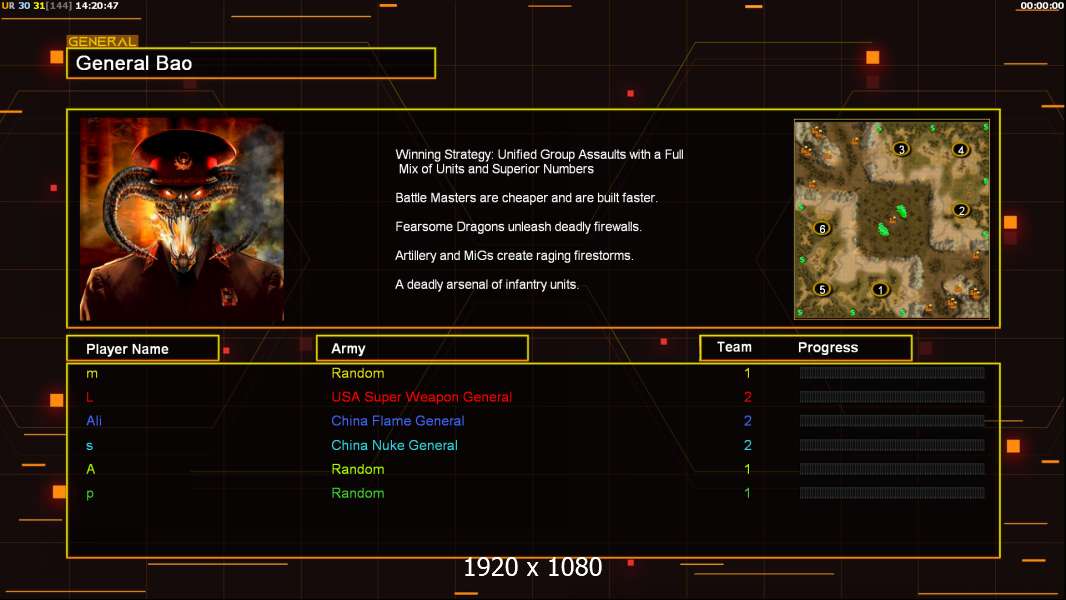Click start position marker 3 on the map
1066x600 pixels.
[x=901, y=149]
